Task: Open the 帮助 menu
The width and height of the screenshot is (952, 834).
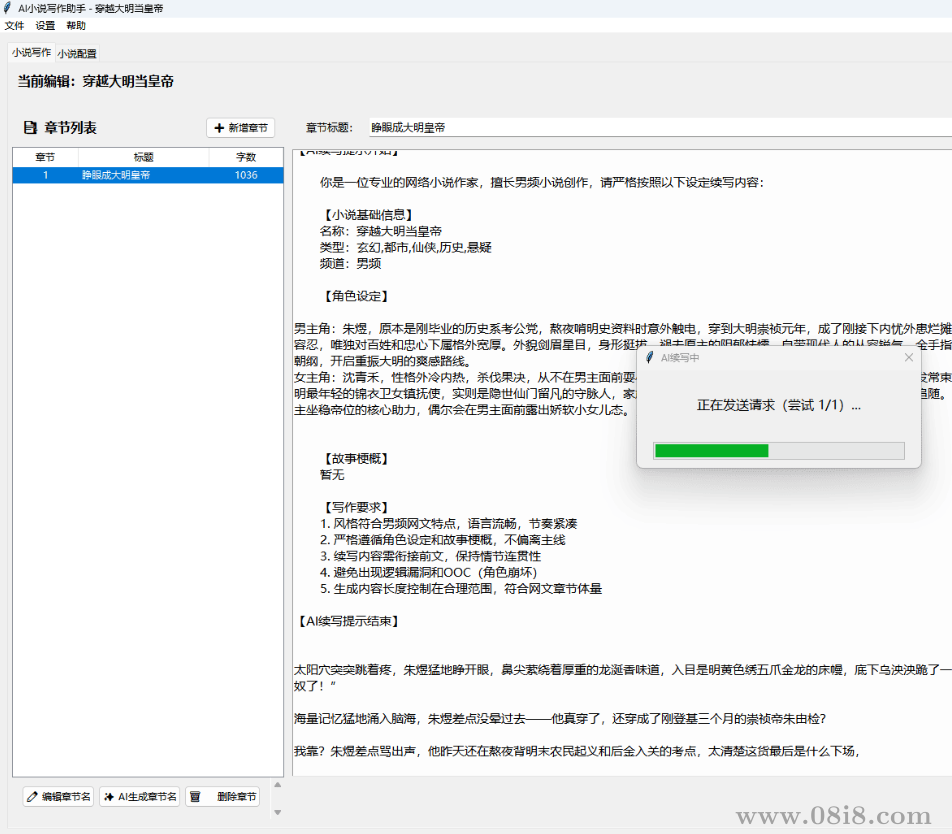Action: pyautogui.click(x=76, y=26)
